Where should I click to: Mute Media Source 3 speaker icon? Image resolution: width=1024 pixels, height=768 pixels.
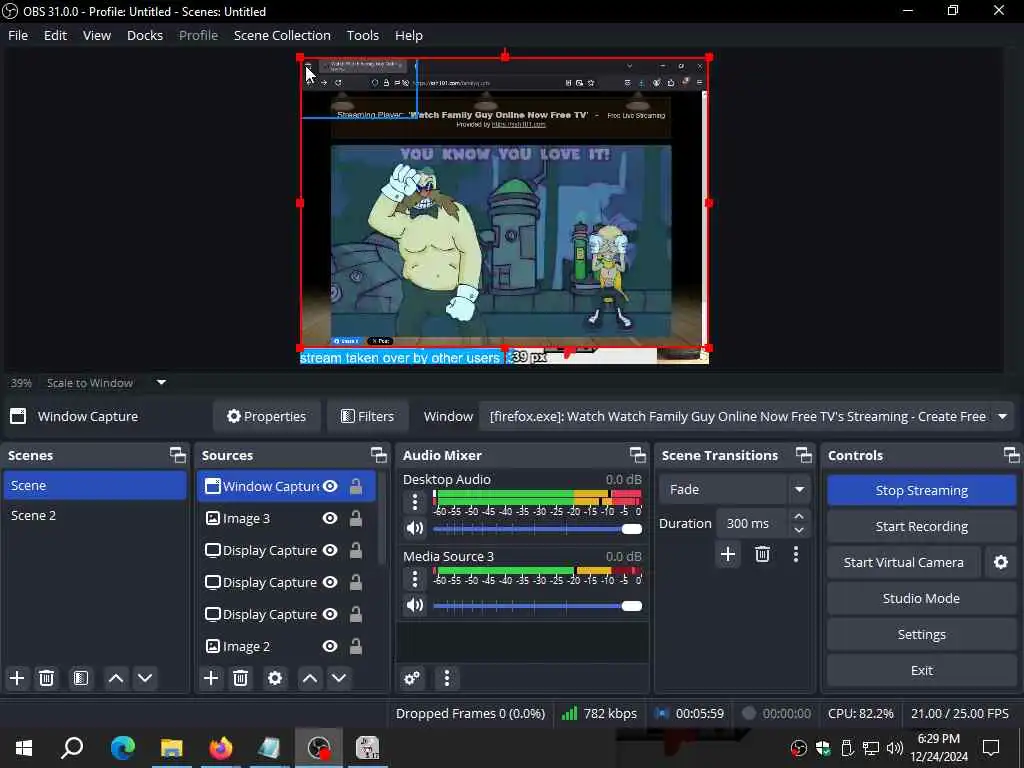(415, 605)
